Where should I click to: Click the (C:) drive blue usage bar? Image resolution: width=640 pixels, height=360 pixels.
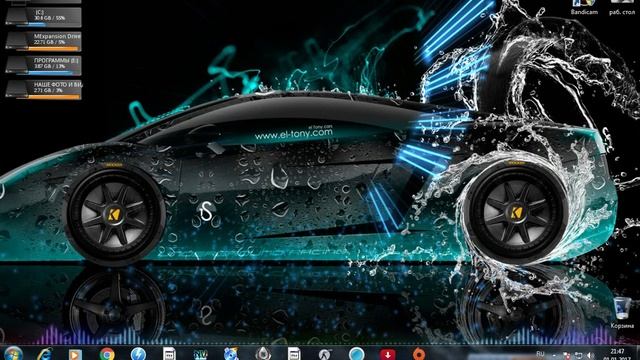36,24
